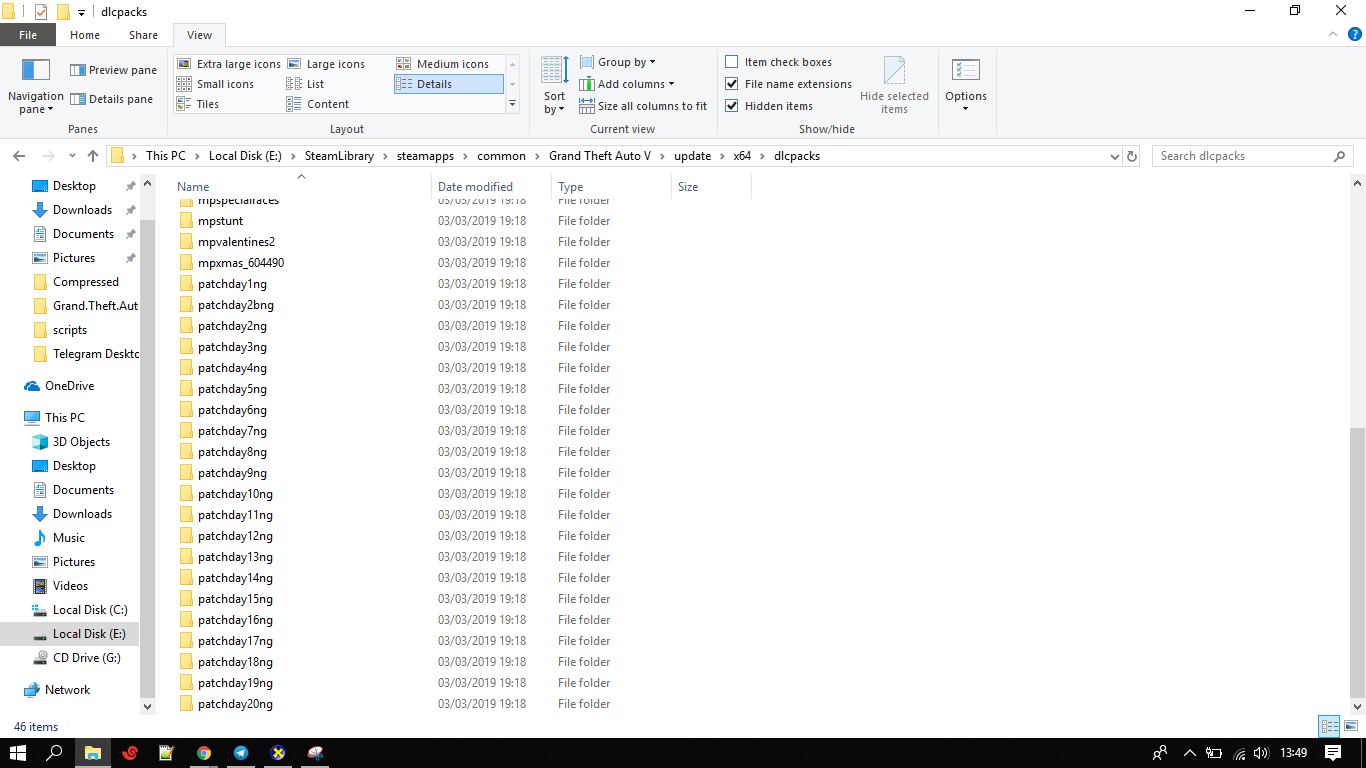The width and height of the screenshot is (1366, 768).
Task: Select the mpvalentines2 folder
Action: pyautogui.click(x=236, y=242)
